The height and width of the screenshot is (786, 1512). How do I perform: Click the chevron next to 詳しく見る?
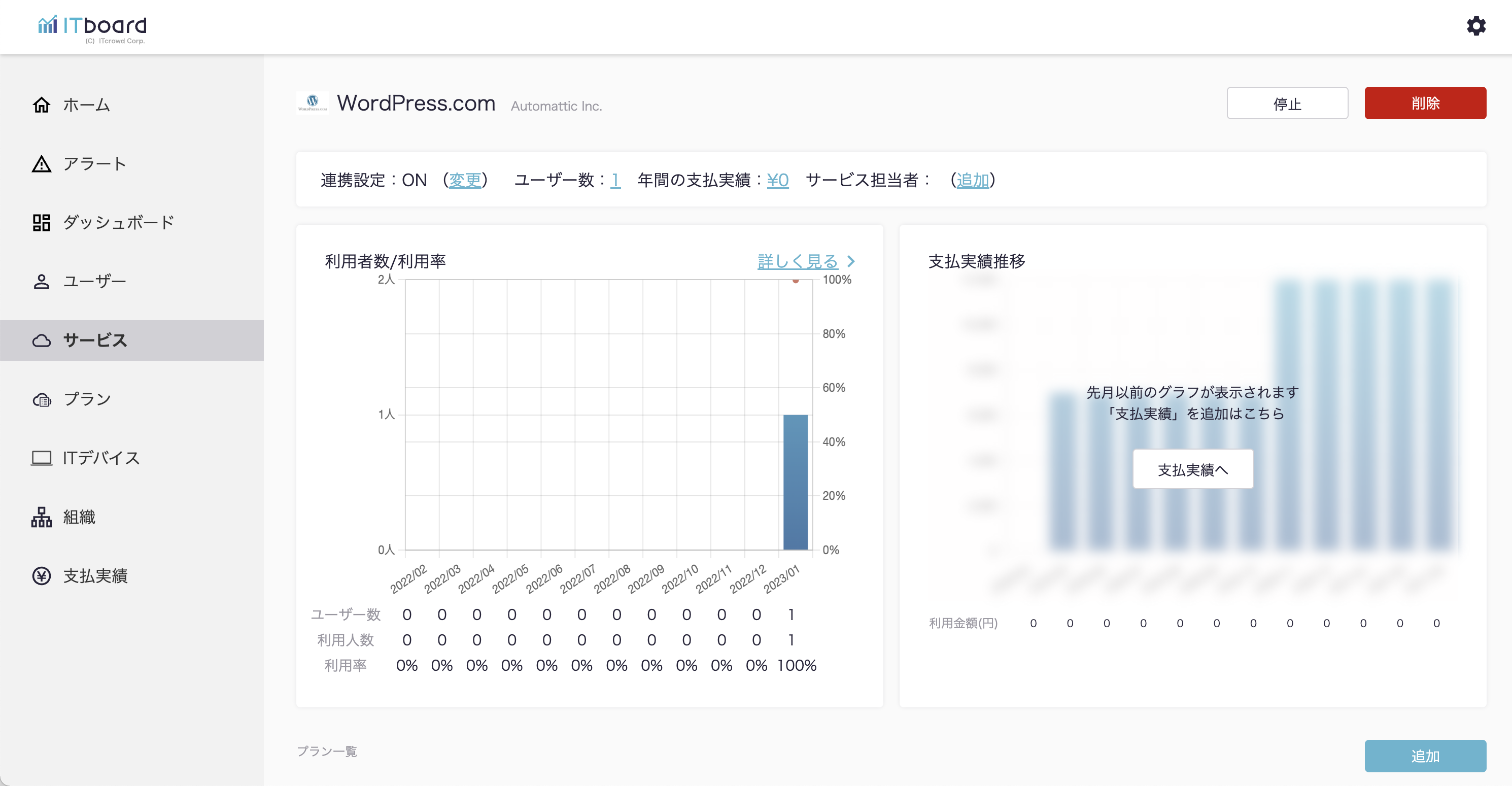(851, 261)
